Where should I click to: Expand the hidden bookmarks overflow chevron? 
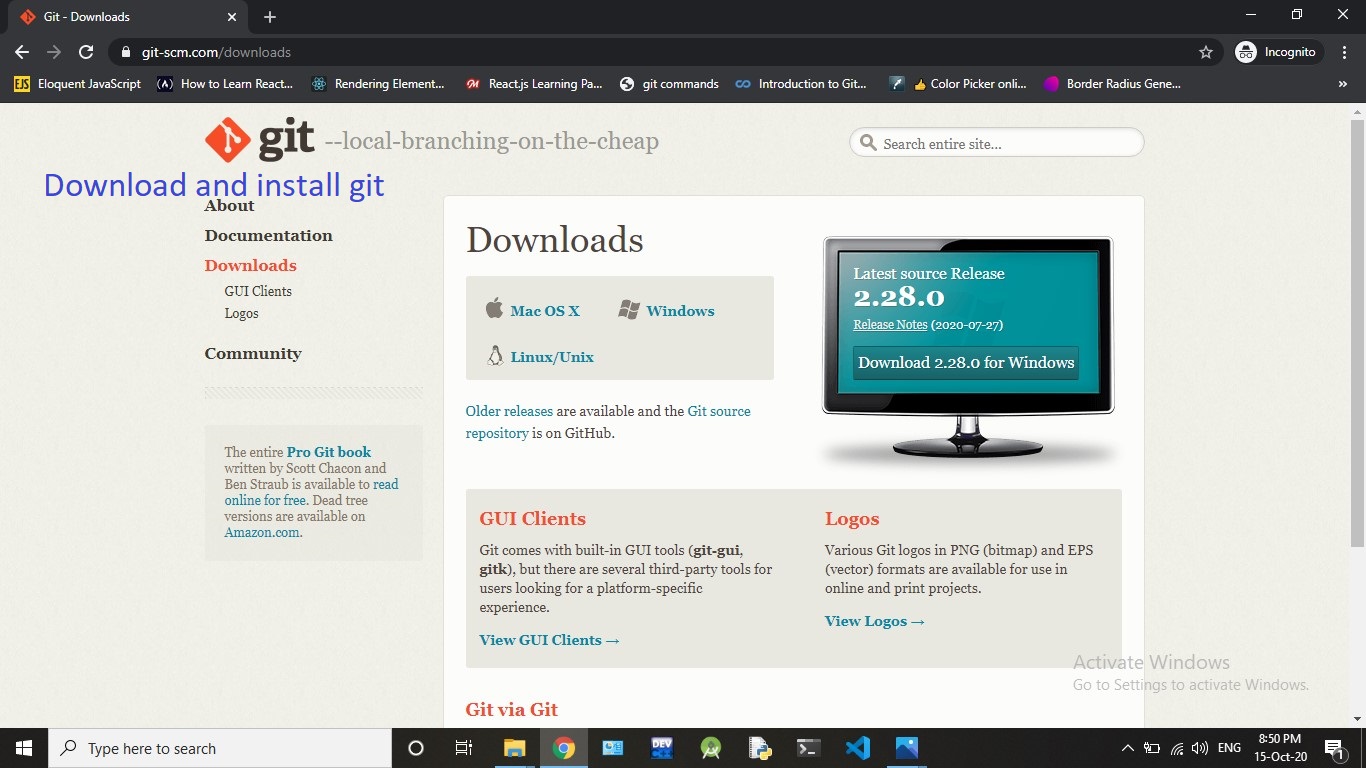(x=1342, y=84)
